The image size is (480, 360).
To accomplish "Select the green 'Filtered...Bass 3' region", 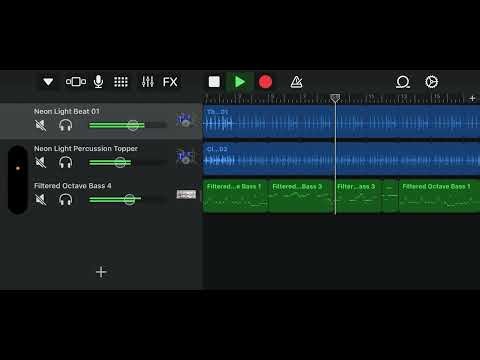I will 301,196.
